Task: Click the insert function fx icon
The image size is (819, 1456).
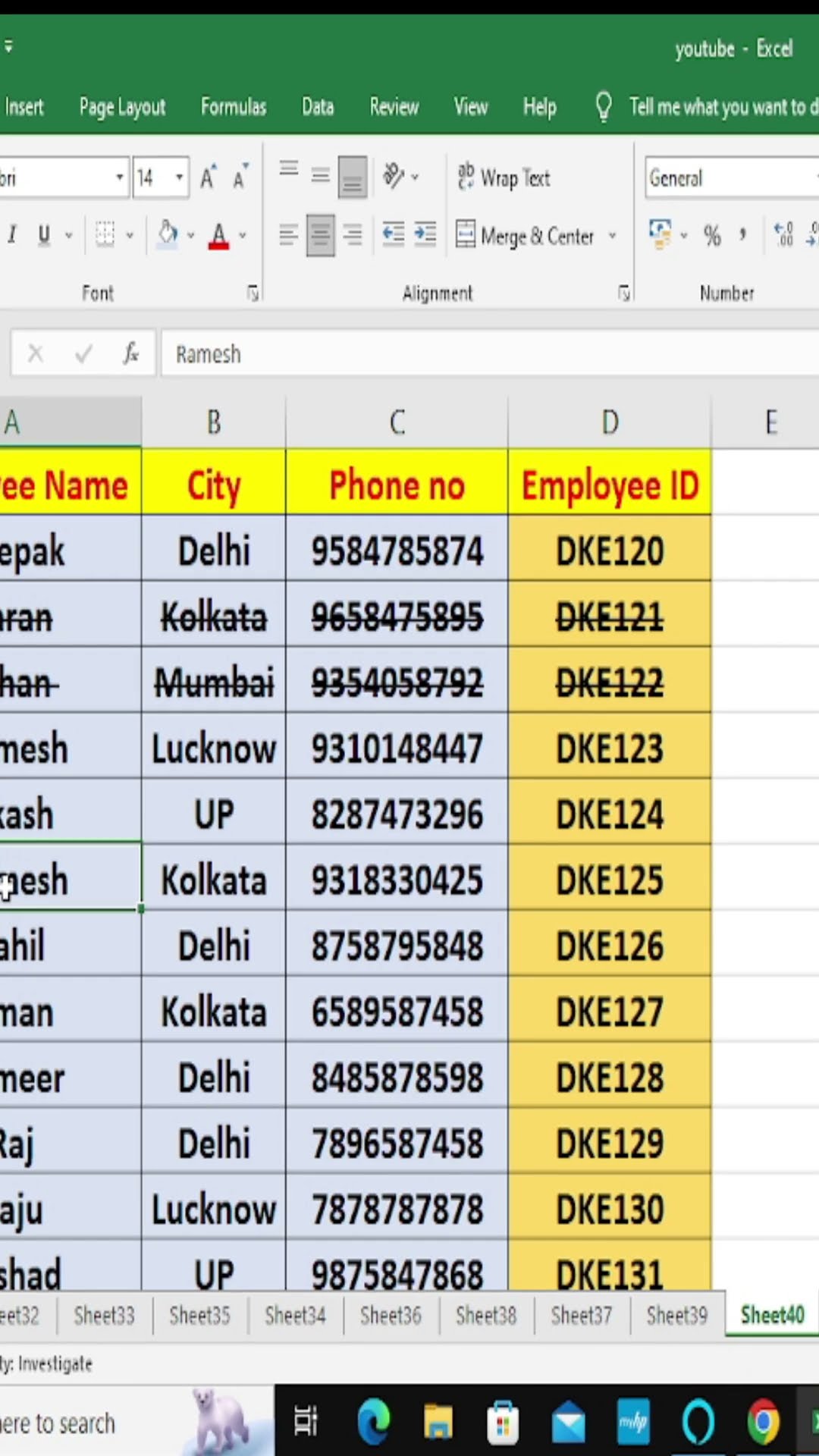Action: click(130, 353)
